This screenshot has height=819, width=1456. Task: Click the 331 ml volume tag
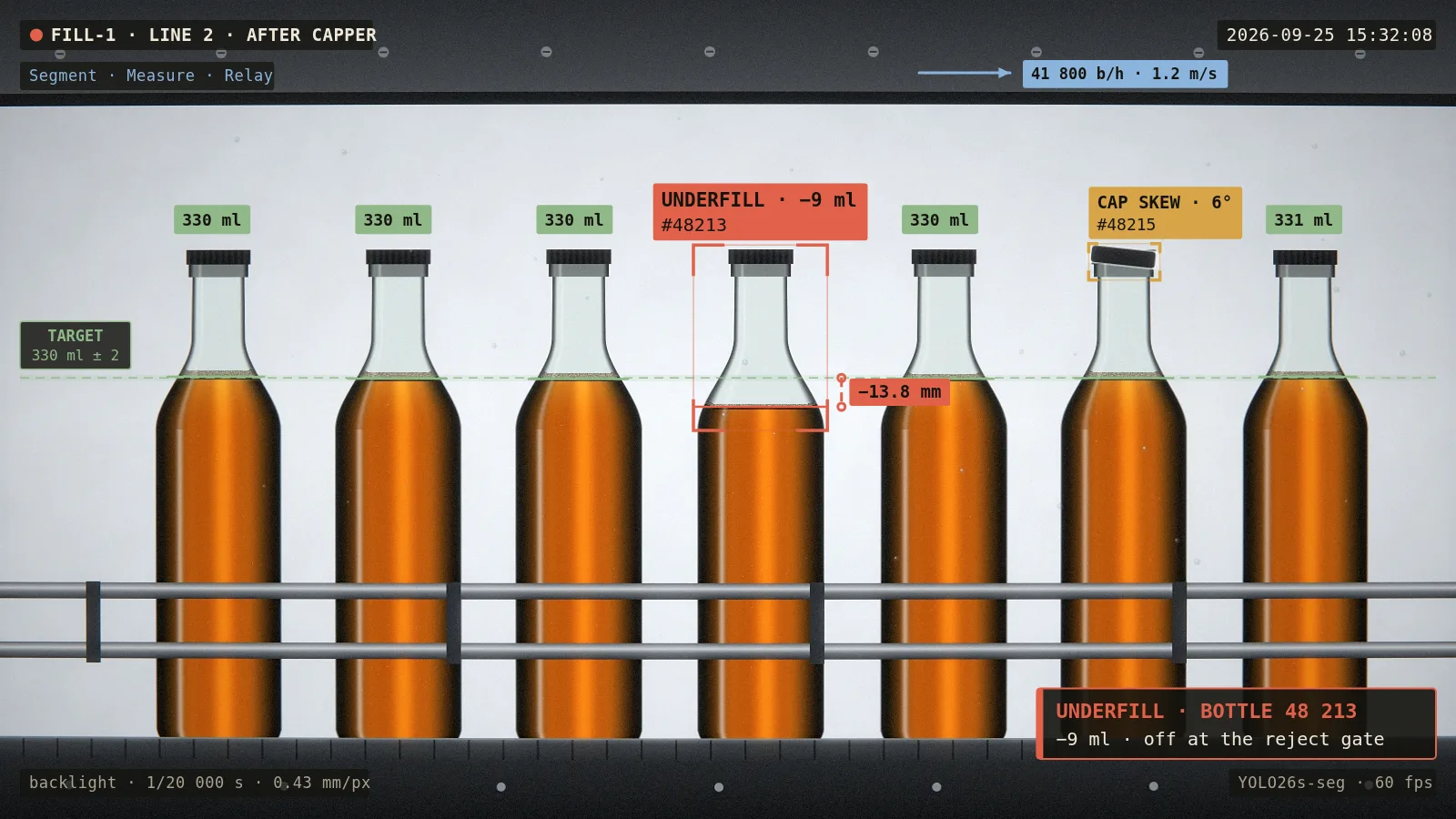click(1303, 219)
